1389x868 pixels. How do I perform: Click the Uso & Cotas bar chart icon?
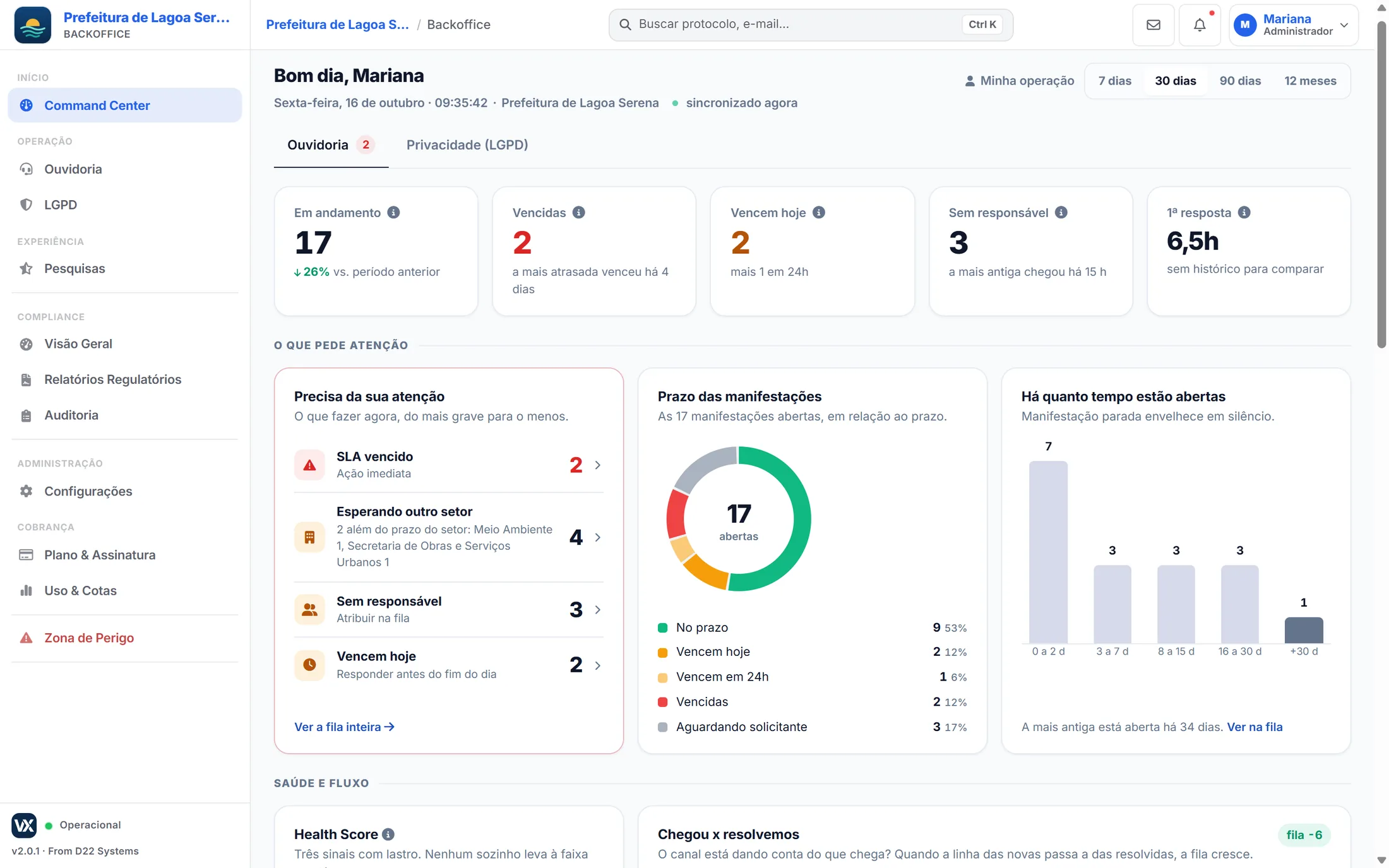[x=26, y=591]
